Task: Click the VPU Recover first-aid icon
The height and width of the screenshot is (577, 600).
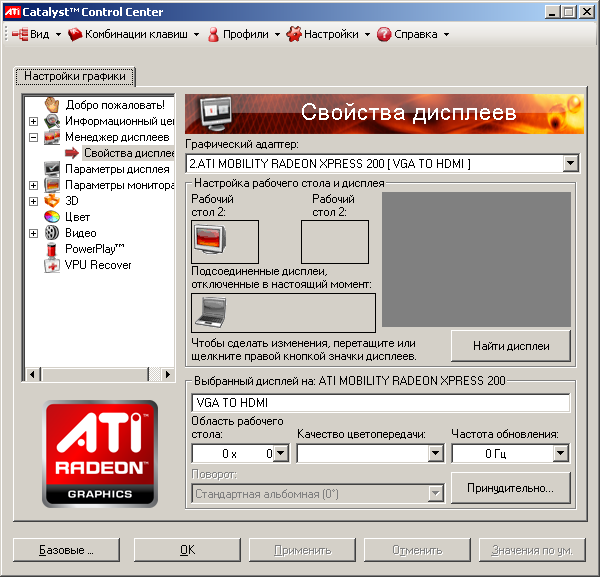Action: (52, 265)
